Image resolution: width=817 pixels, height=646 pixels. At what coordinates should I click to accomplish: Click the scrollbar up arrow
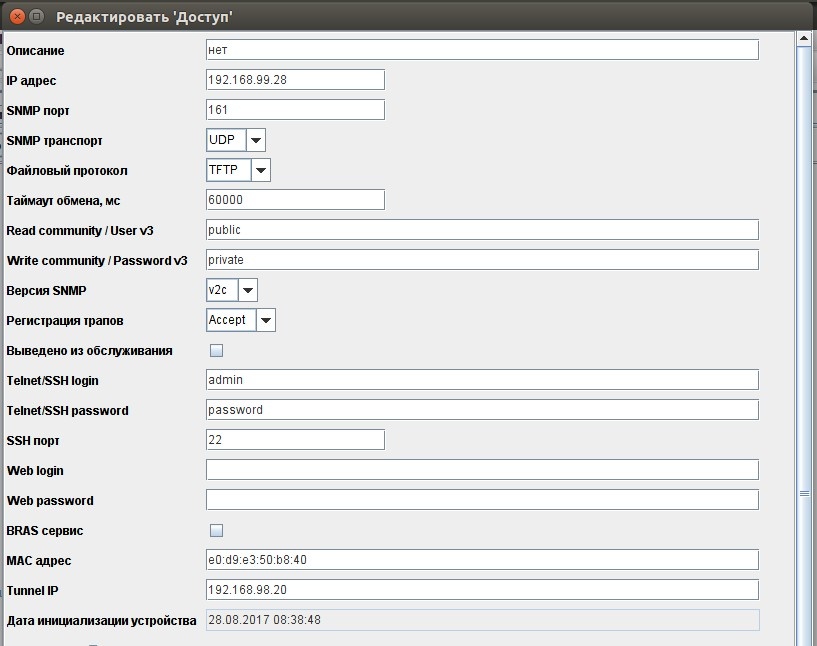[803, 39]
